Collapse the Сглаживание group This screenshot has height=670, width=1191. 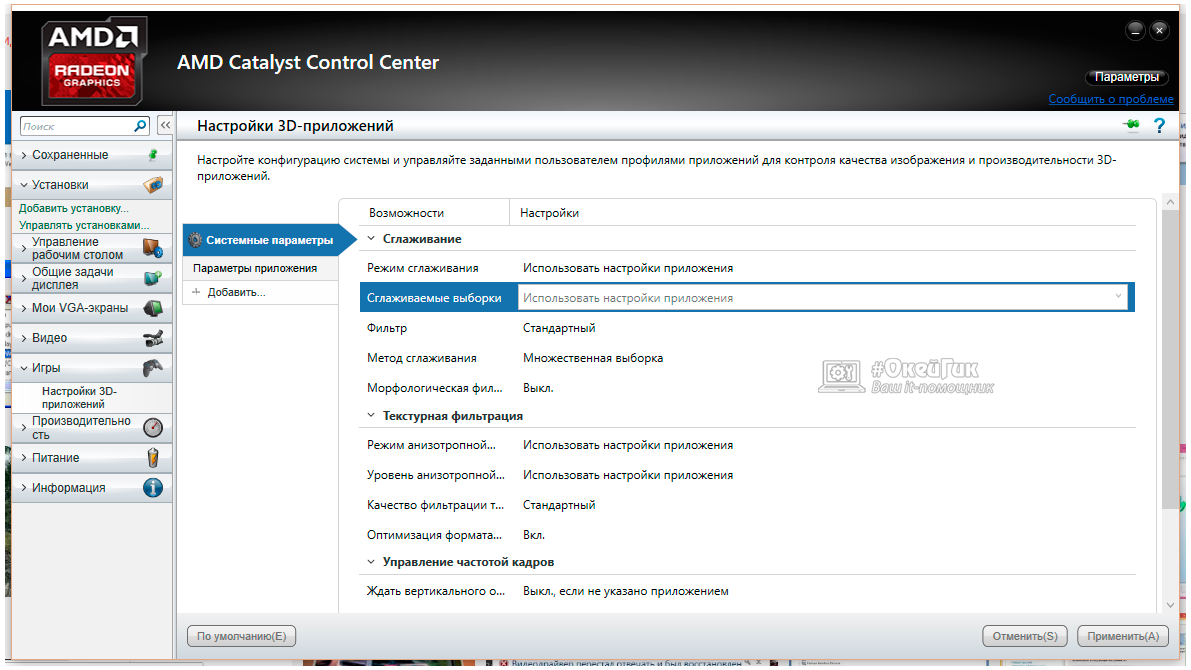coord(371,239)
